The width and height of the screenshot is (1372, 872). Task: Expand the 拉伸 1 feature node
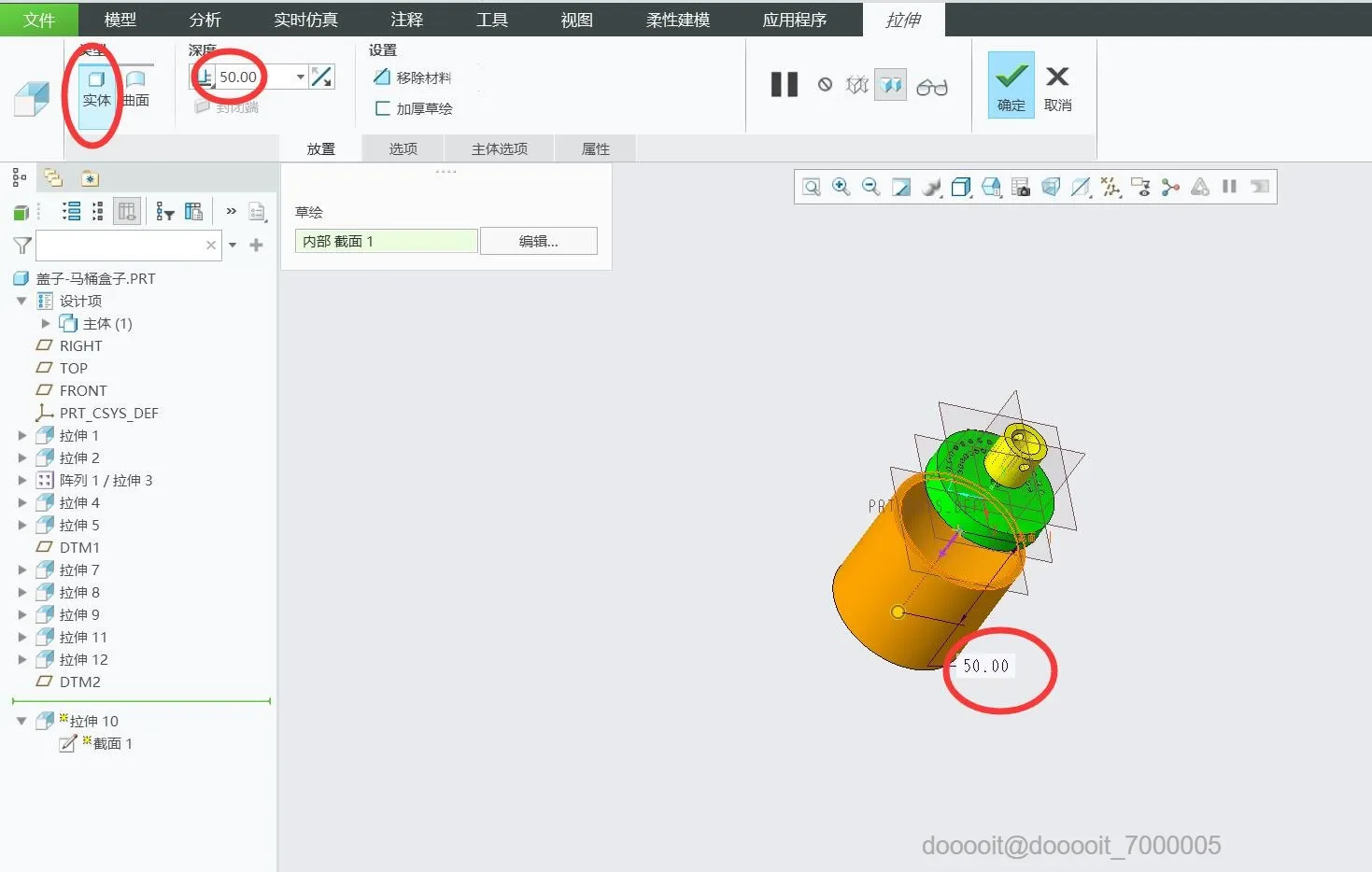coord(22,435)
